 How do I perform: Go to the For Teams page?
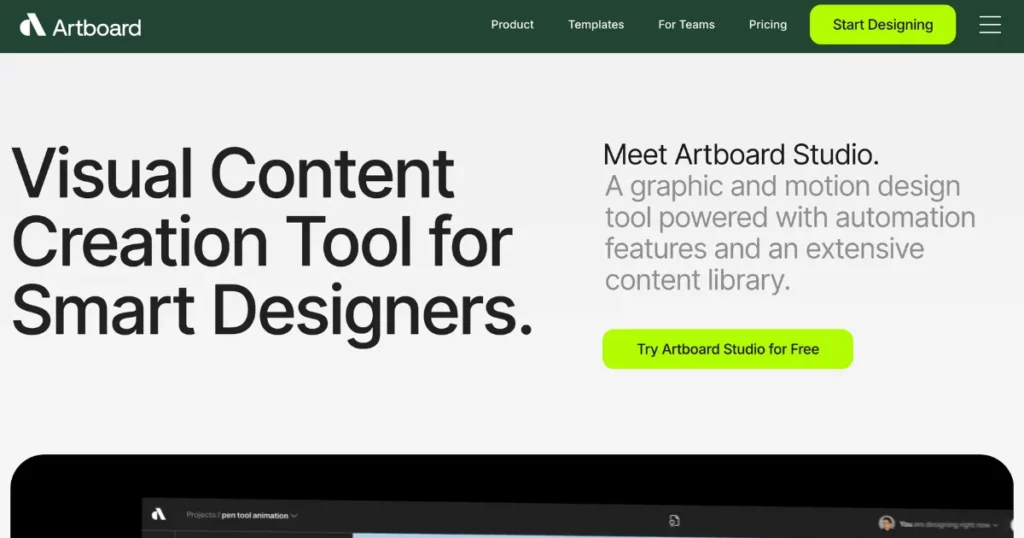(686, 25)
